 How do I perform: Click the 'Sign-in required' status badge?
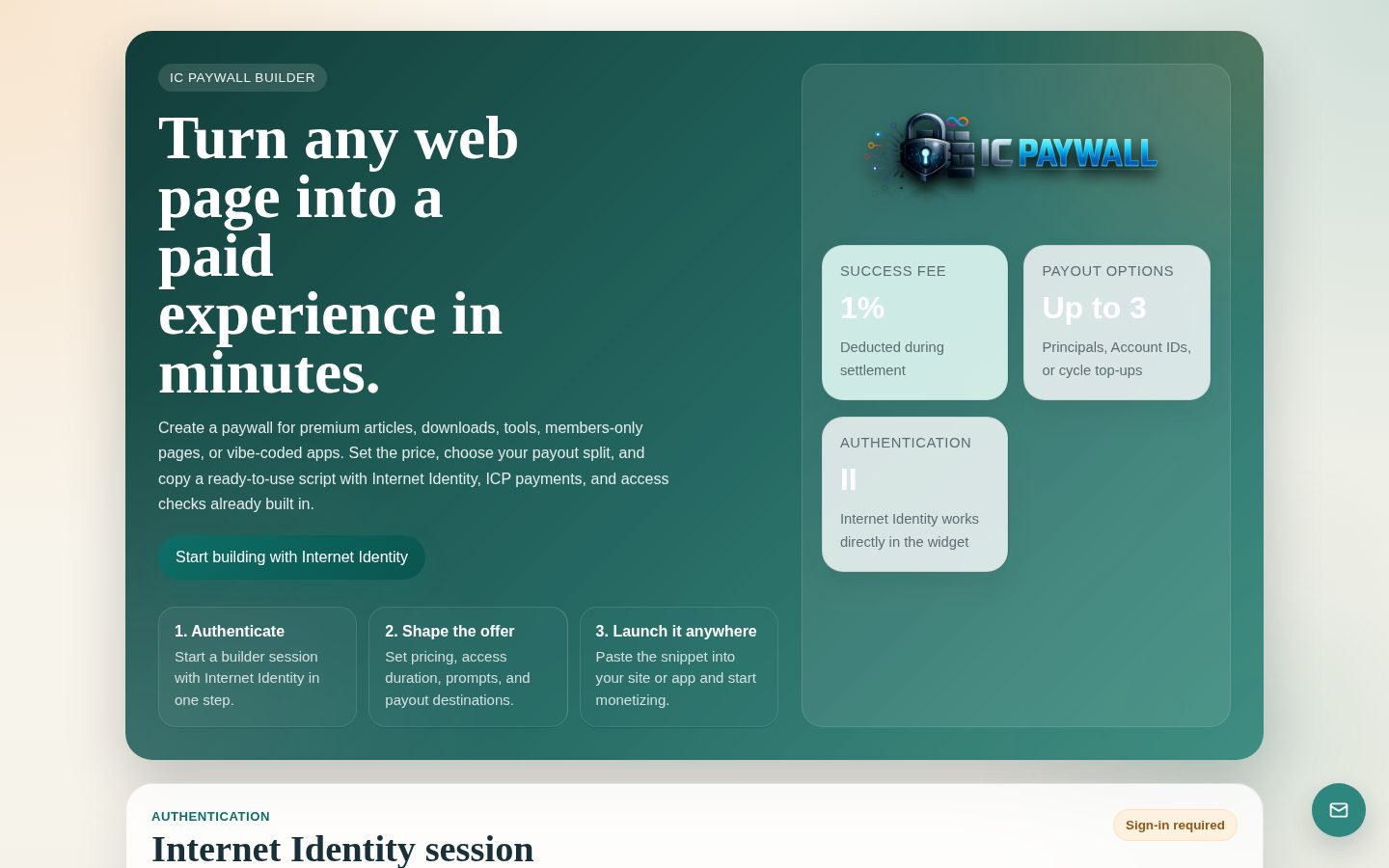coord(1175,825)
